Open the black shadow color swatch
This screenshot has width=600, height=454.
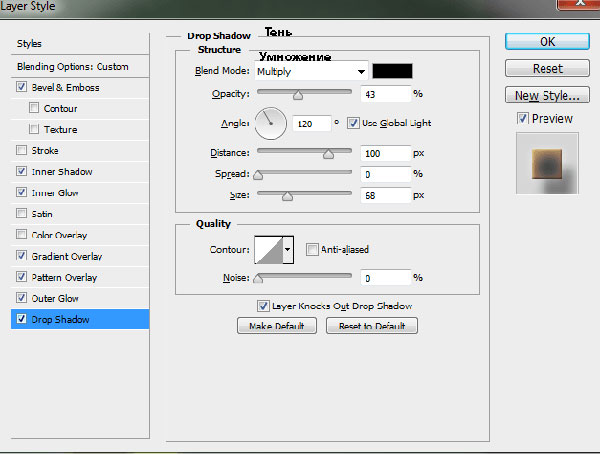392,71
